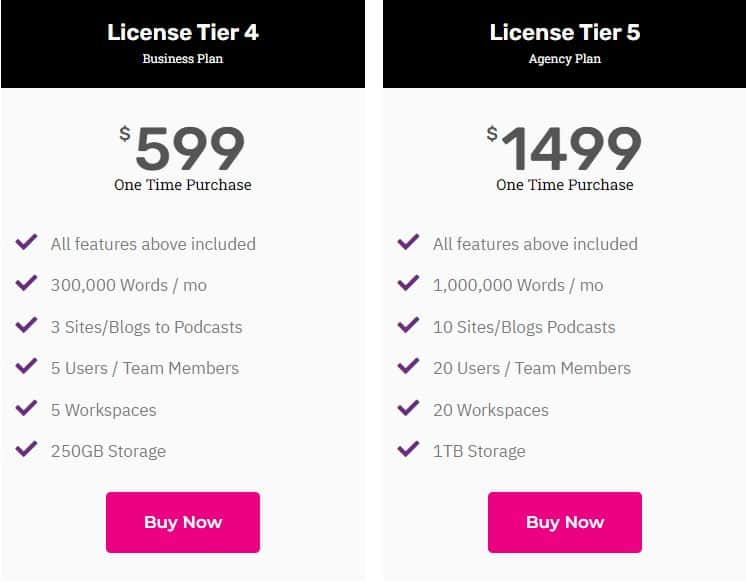Click Buy Now for Business Plan
Image resolution: width=746 pixels, height=588 pixels.
183,522
